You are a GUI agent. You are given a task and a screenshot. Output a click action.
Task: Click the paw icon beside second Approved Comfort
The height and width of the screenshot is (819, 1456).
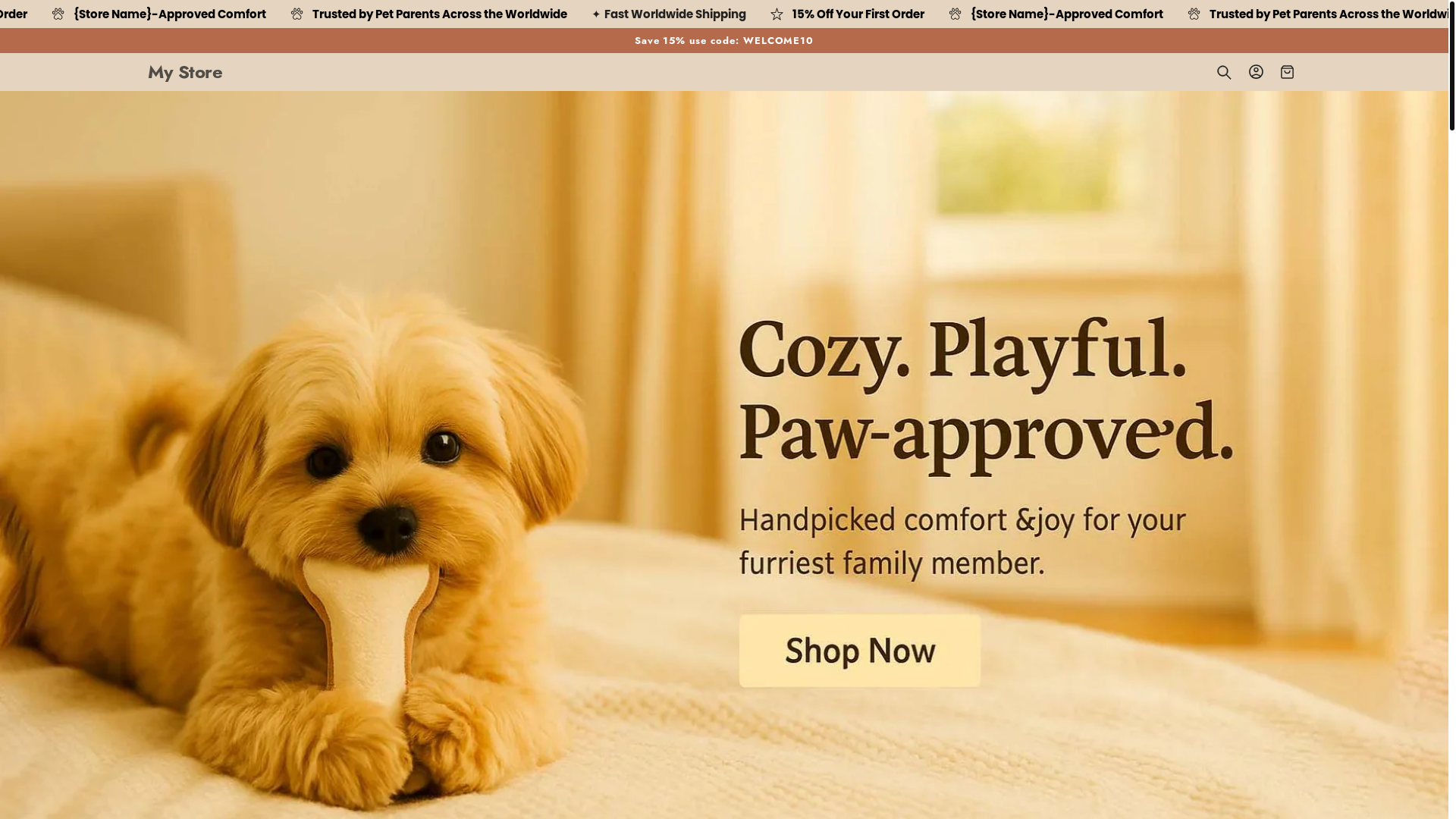click(955, 14)
